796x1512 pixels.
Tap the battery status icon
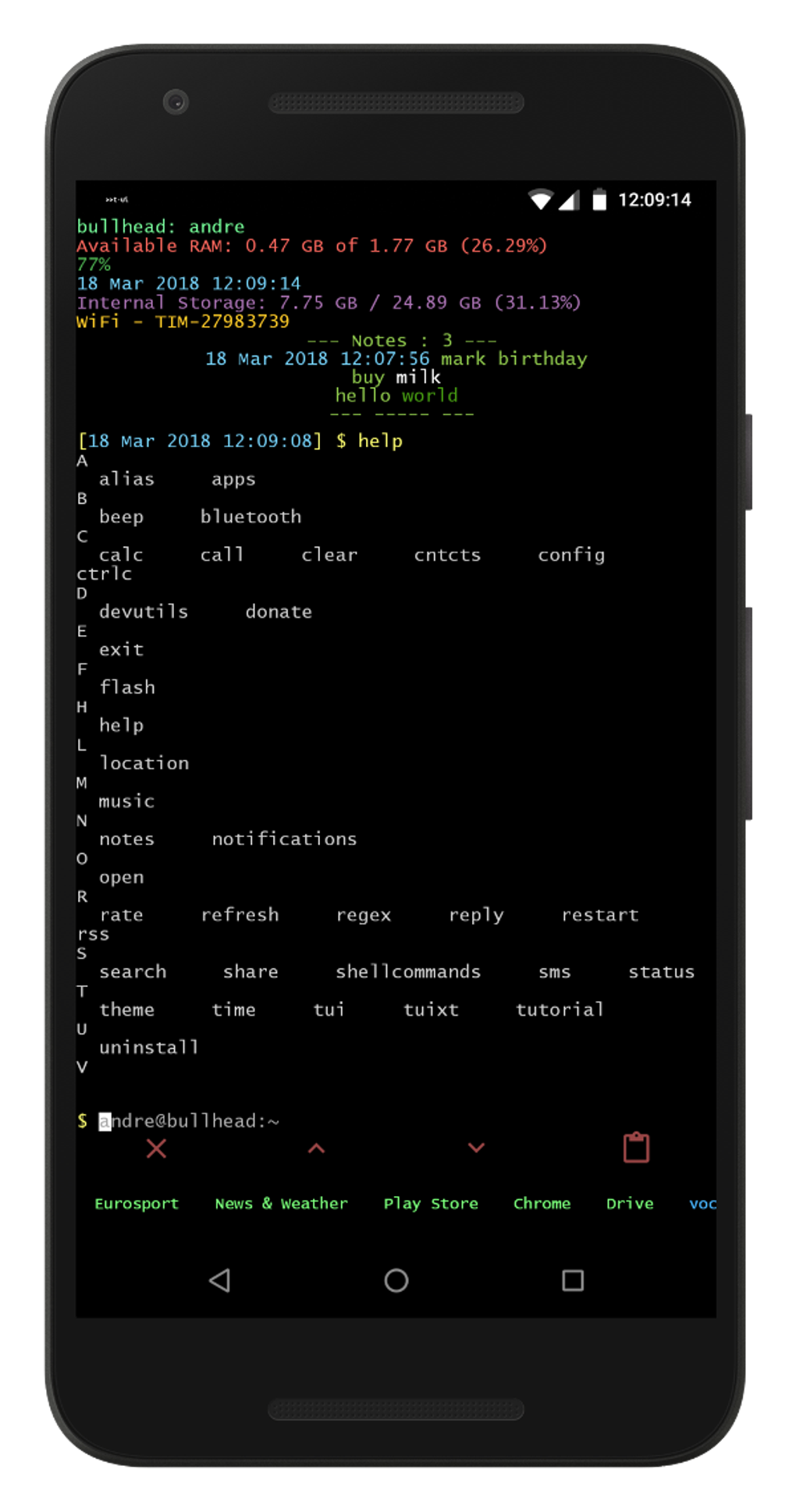pyautogui.click(x=599, y=200)
